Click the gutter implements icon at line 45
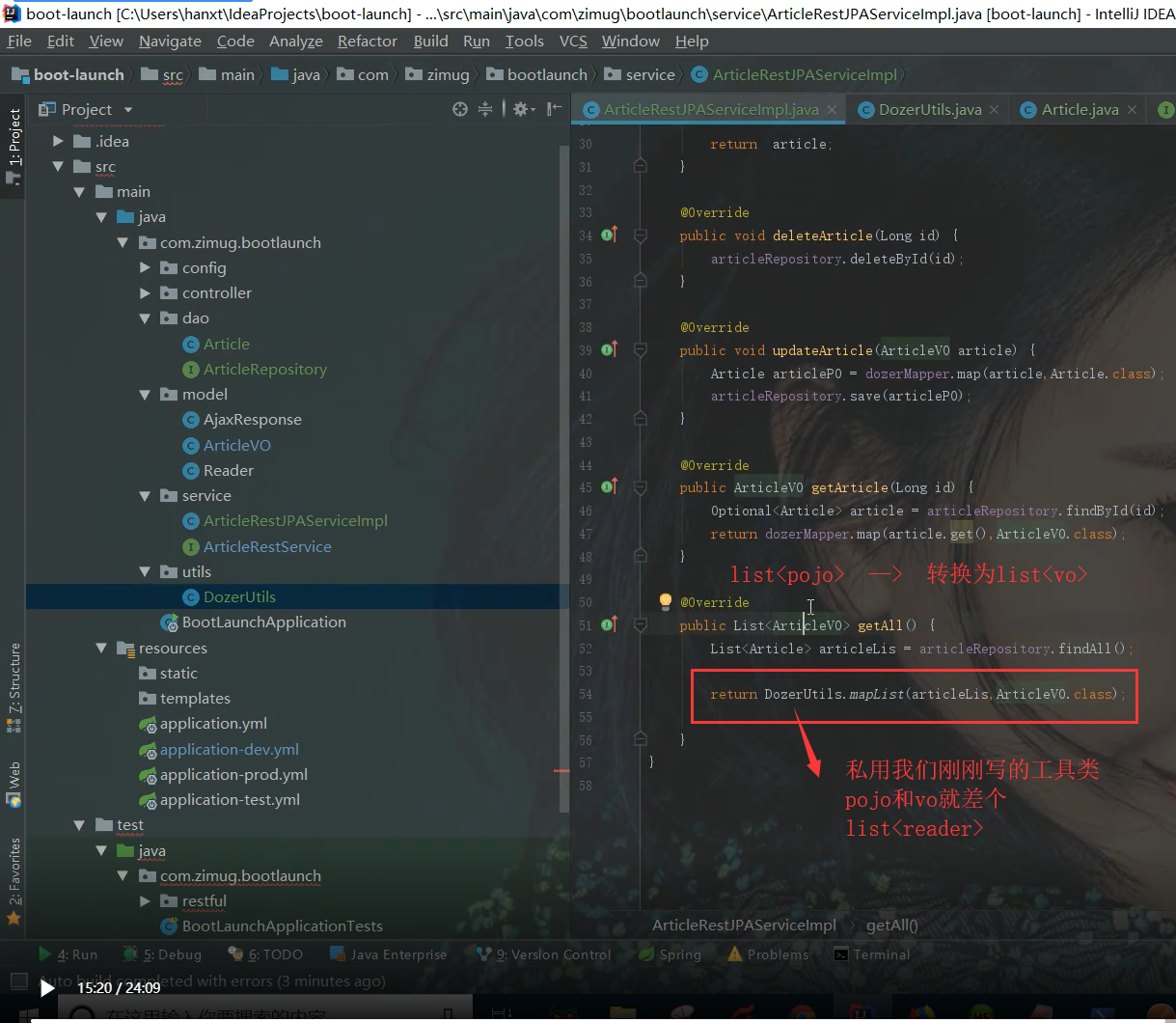Viewport: 1176px width, 1023px height. [x=609, y=486]
